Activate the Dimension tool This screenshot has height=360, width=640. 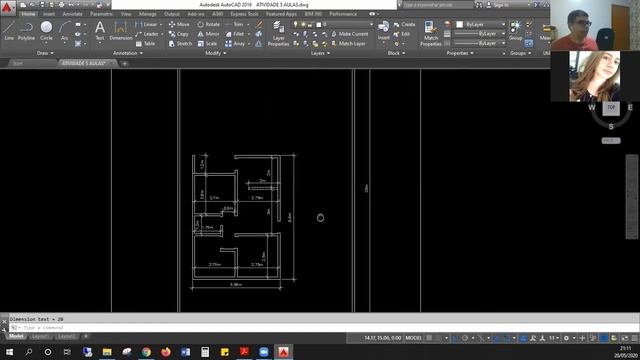[120, 31]
